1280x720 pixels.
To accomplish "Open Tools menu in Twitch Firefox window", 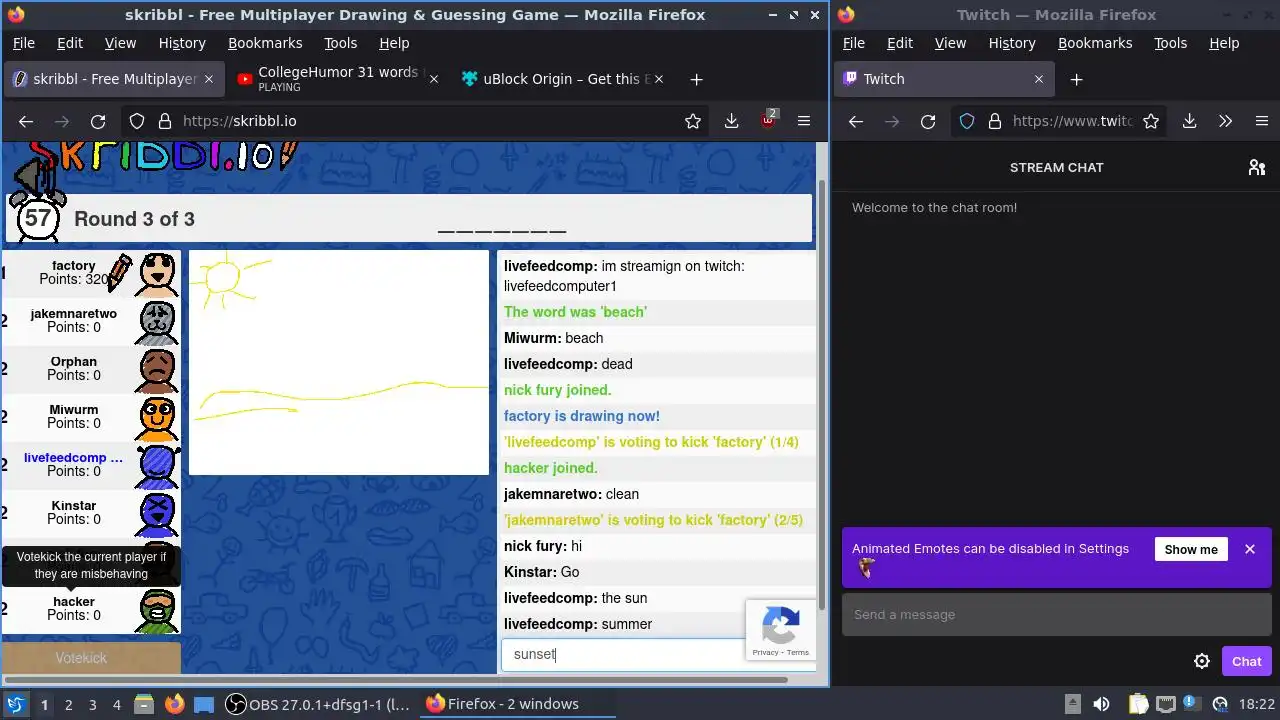I will [1170, 43].
